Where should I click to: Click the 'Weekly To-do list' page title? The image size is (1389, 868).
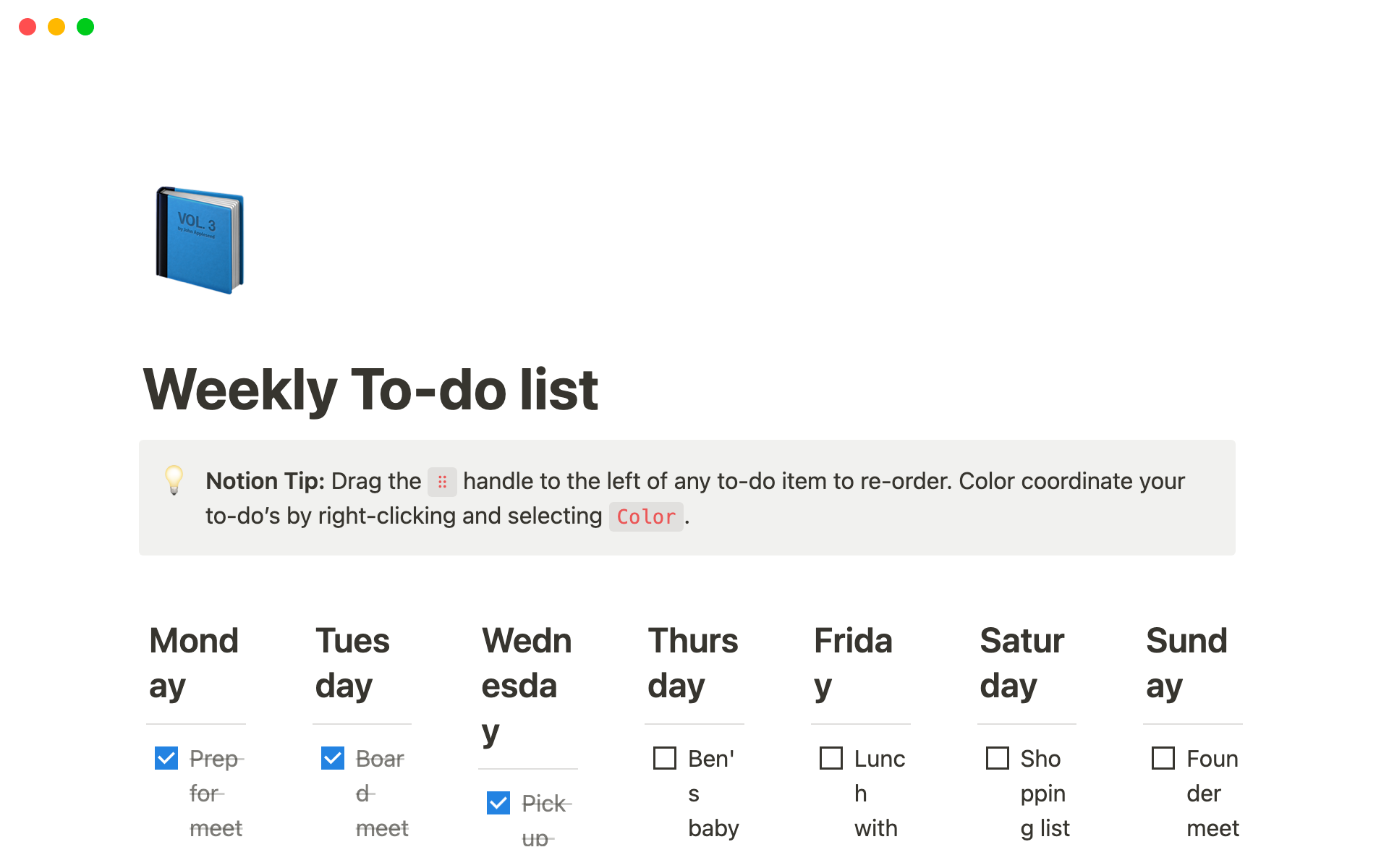click(x=370, y=390)
